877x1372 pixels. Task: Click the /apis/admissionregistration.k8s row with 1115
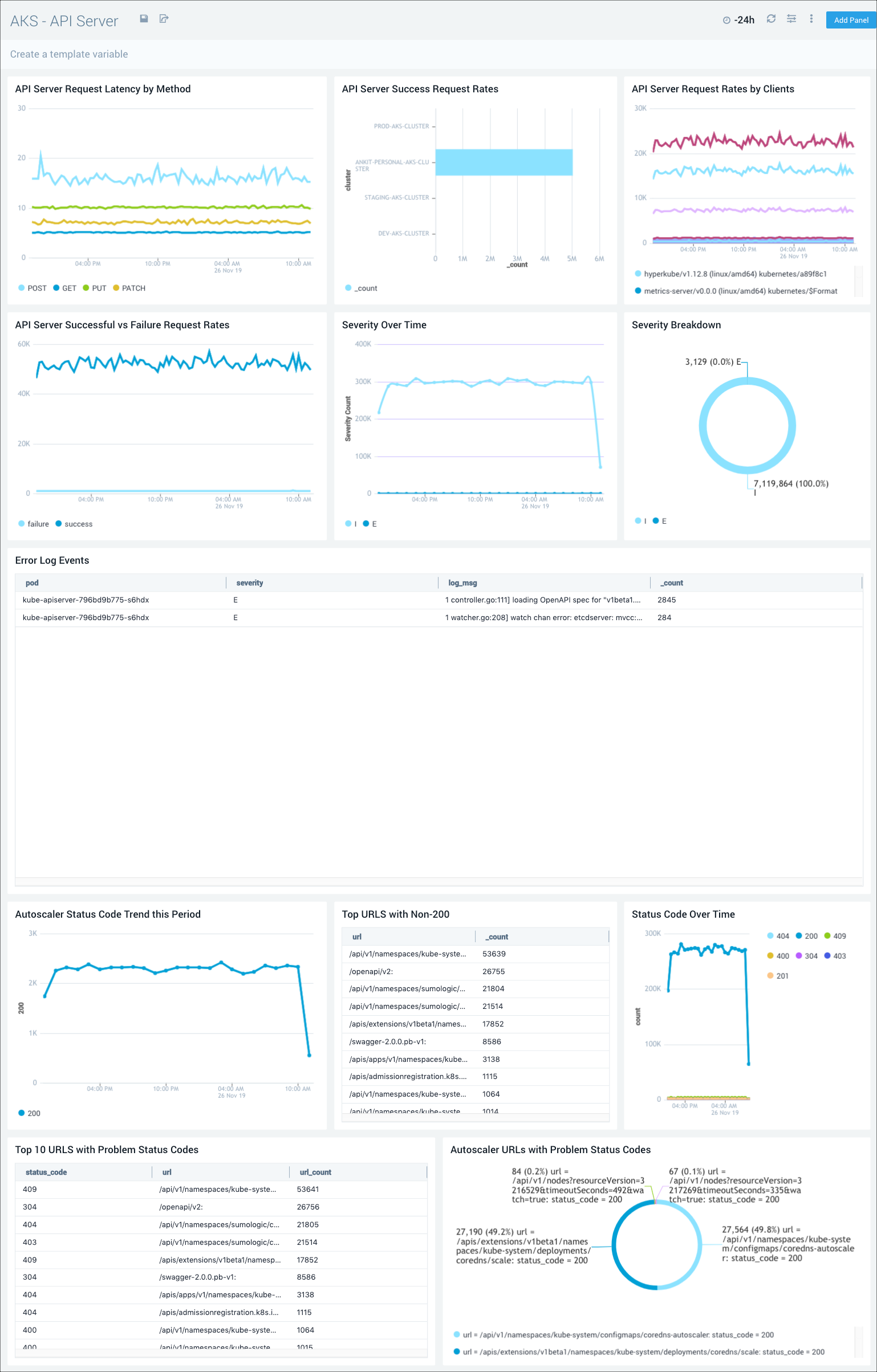pyautogui.click(x=476, y=1076)
